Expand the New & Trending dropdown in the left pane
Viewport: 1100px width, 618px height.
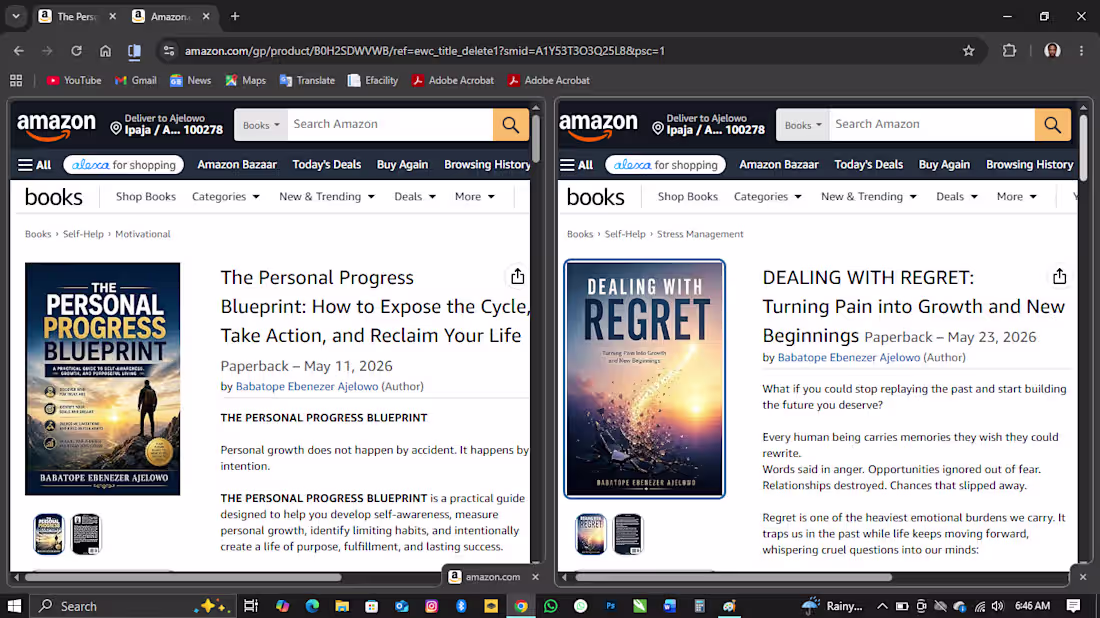tap(327, 196)
